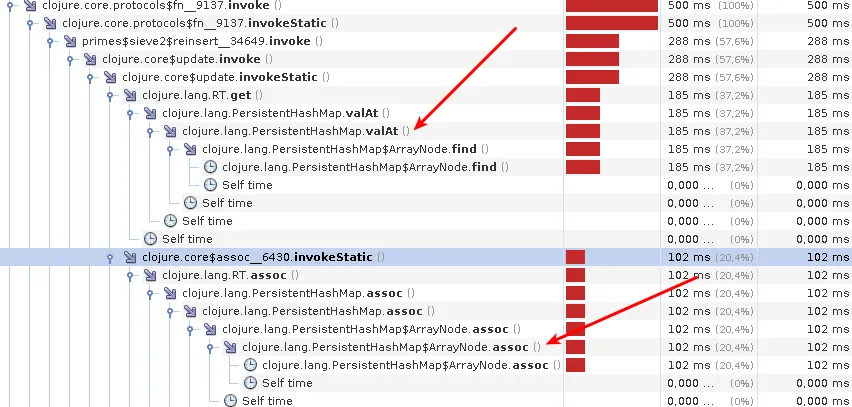This screenshot has width=852, height=407.
Task: Select the last Self time row at bottom
Action: [426, 400]
